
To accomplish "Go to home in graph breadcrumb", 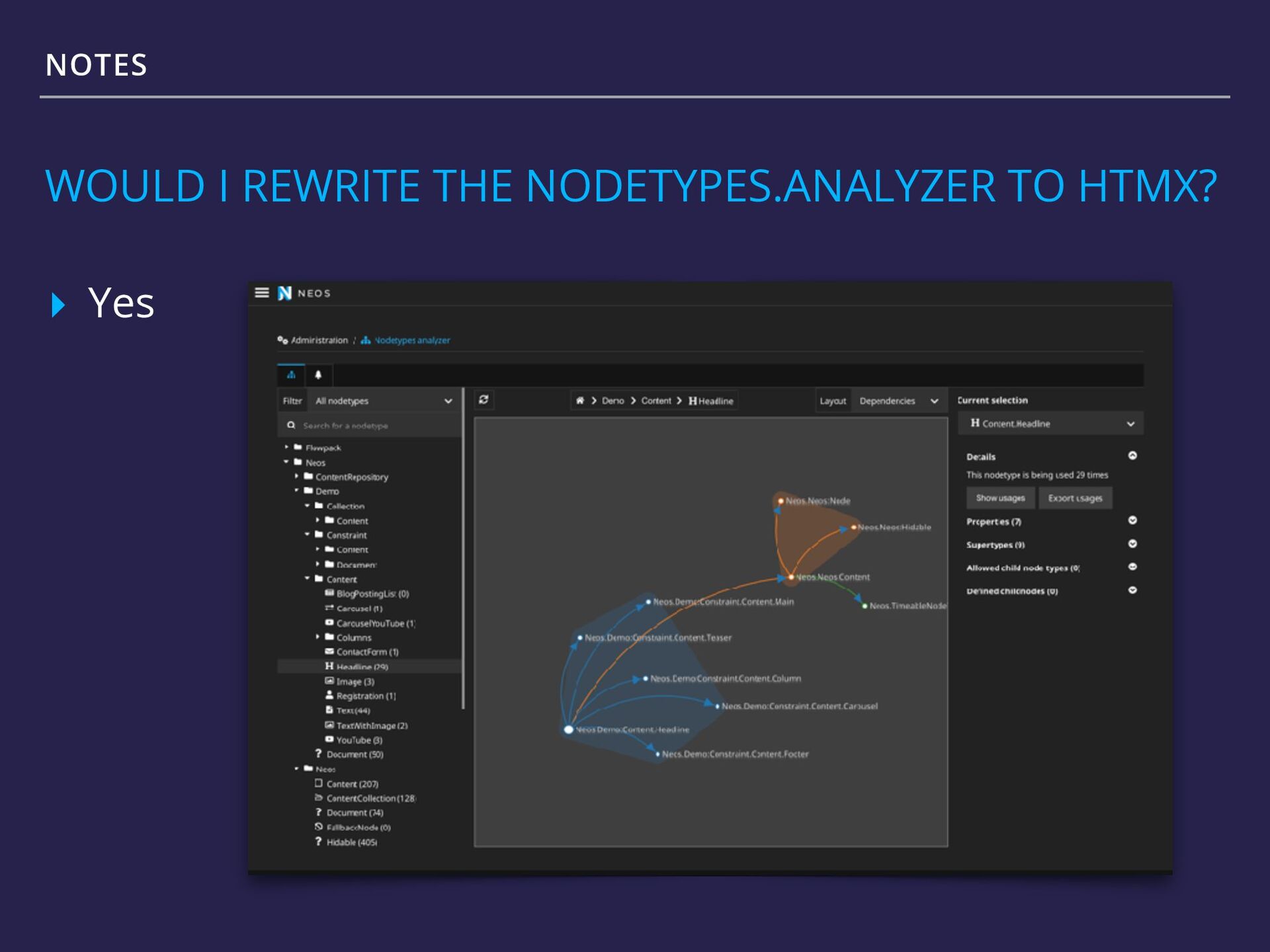I will pyautogui.click(x=580, y=401).
